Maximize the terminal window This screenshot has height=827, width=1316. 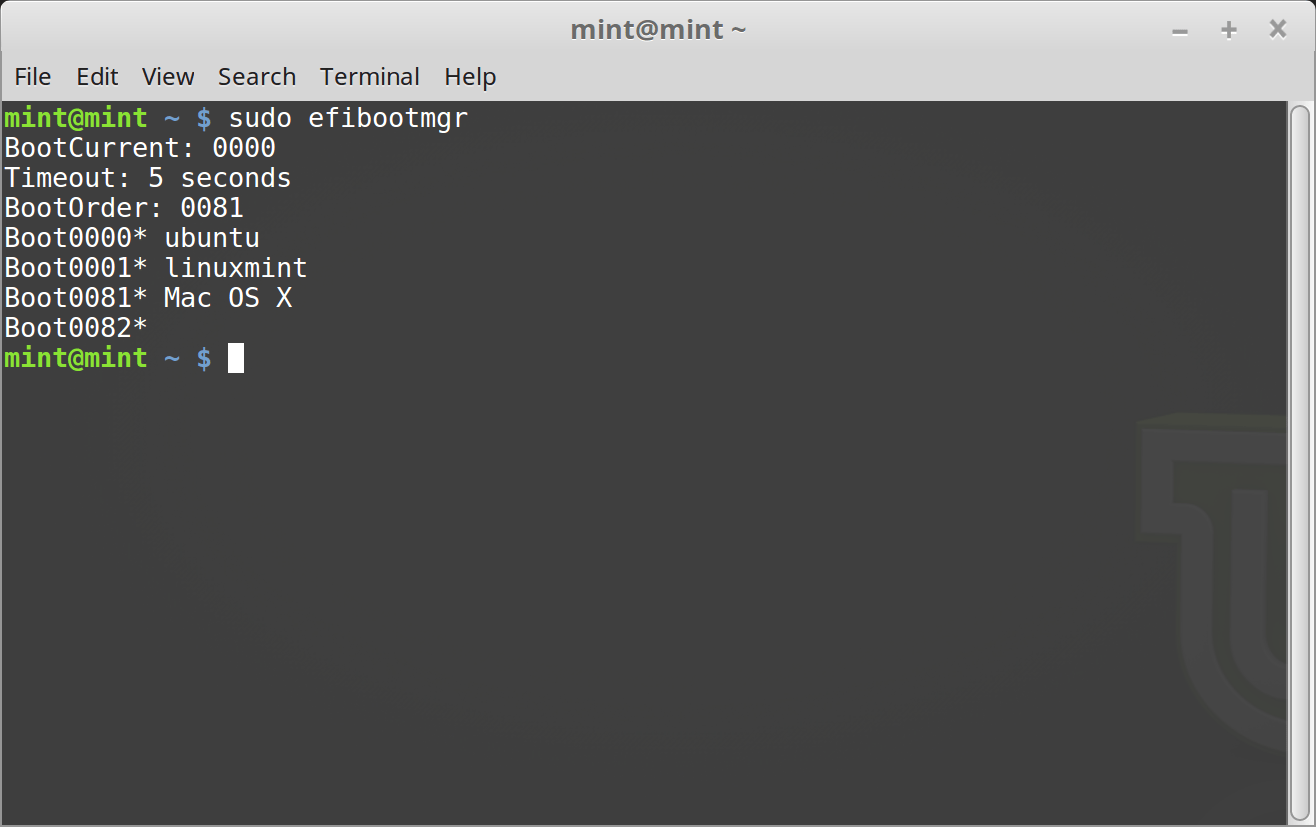click(1228, 30)
